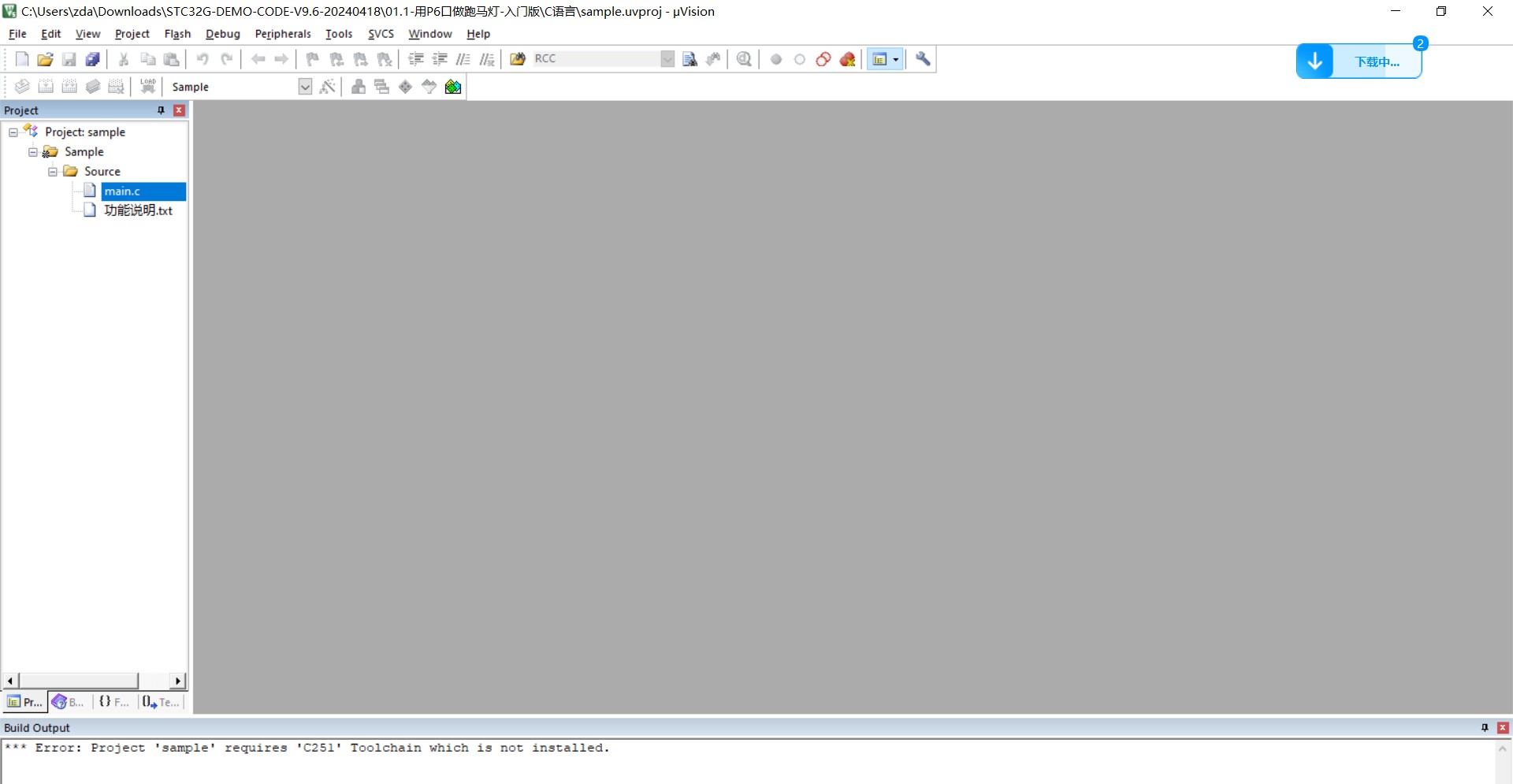This screenshot has height=784, width=1513.
Task: Click inside the RCC find text field
Action: coord(597,59)
